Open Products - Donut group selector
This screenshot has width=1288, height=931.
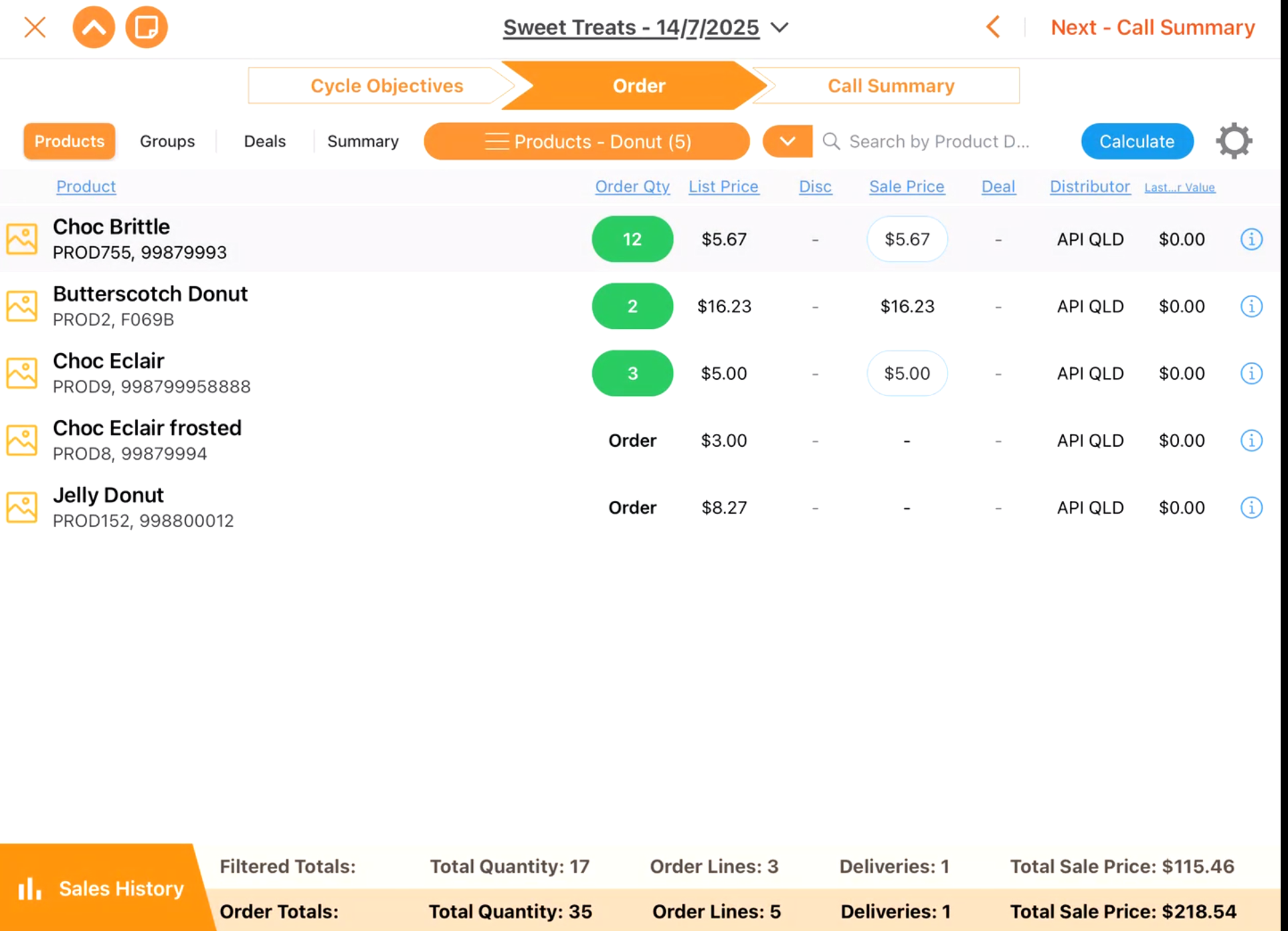(587, 141)
